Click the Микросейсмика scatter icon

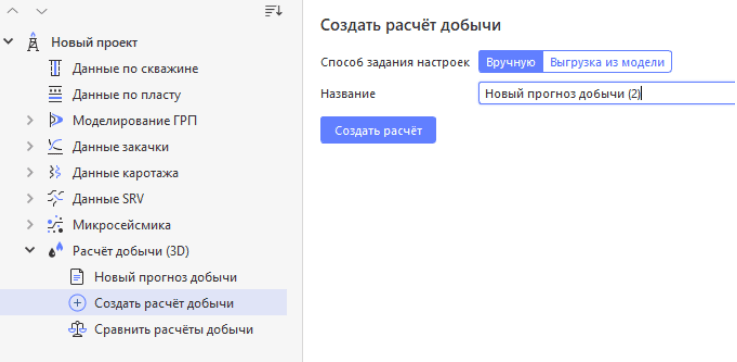pos(55,225)
